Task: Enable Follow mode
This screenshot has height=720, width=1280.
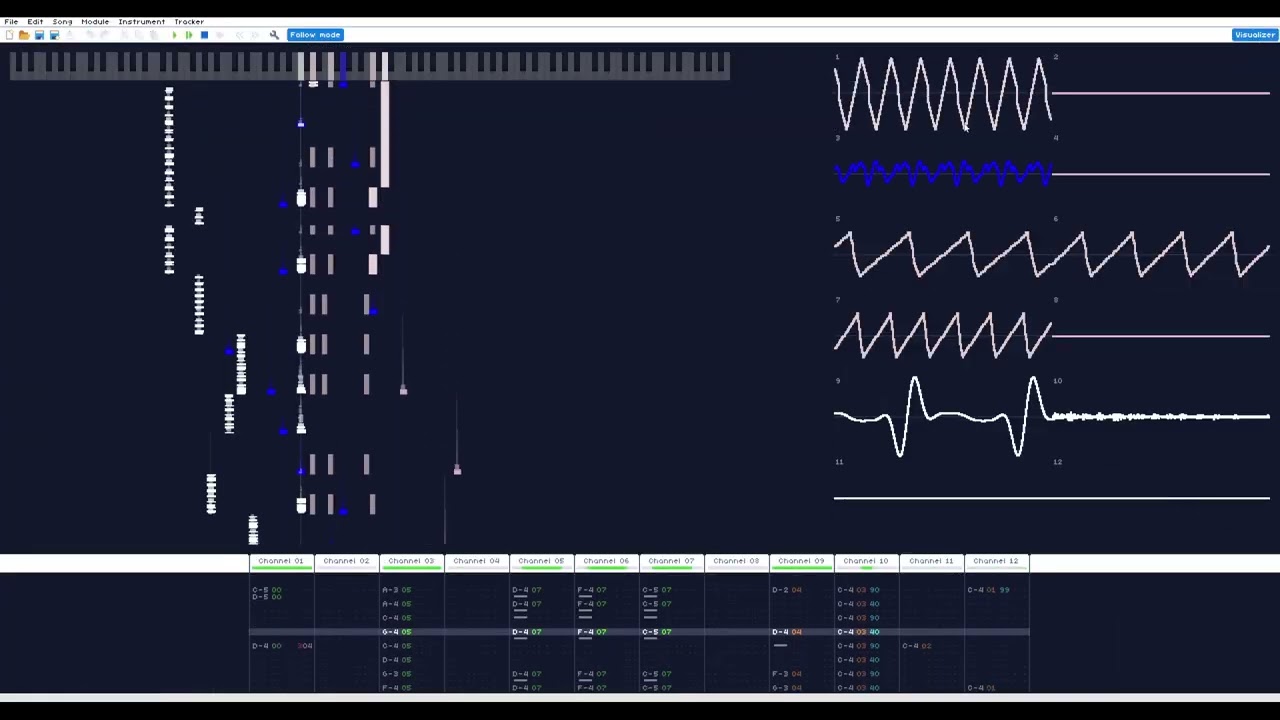Action: [315, 34]
